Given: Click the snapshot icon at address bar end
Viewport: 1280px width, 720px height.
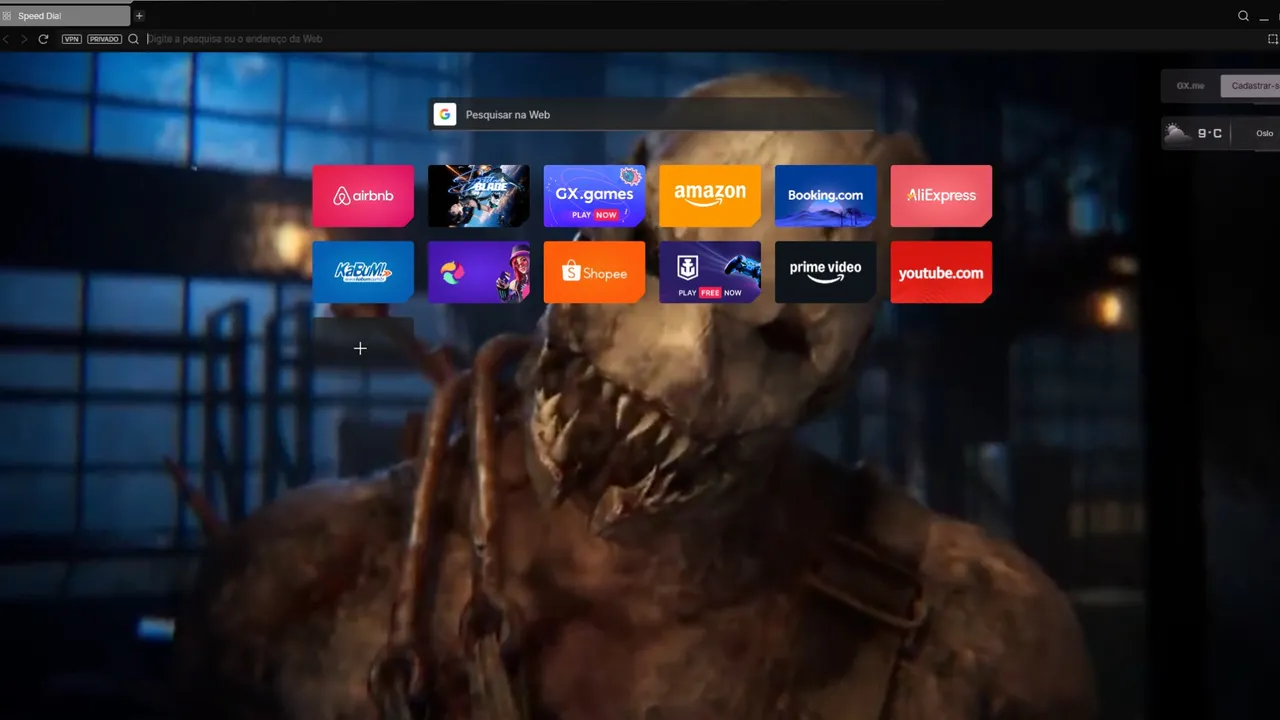Looking at the screenshot, I should [1273, 39].
